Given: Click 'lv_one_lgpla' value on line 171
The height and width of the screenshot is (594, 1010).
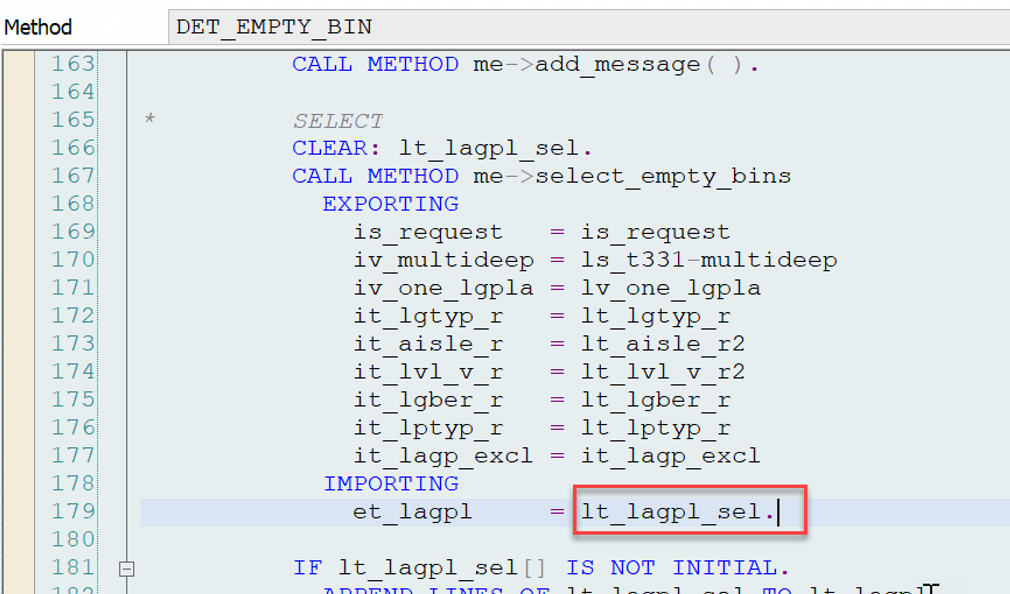Looking at the screenshot, I should point(671,288).
